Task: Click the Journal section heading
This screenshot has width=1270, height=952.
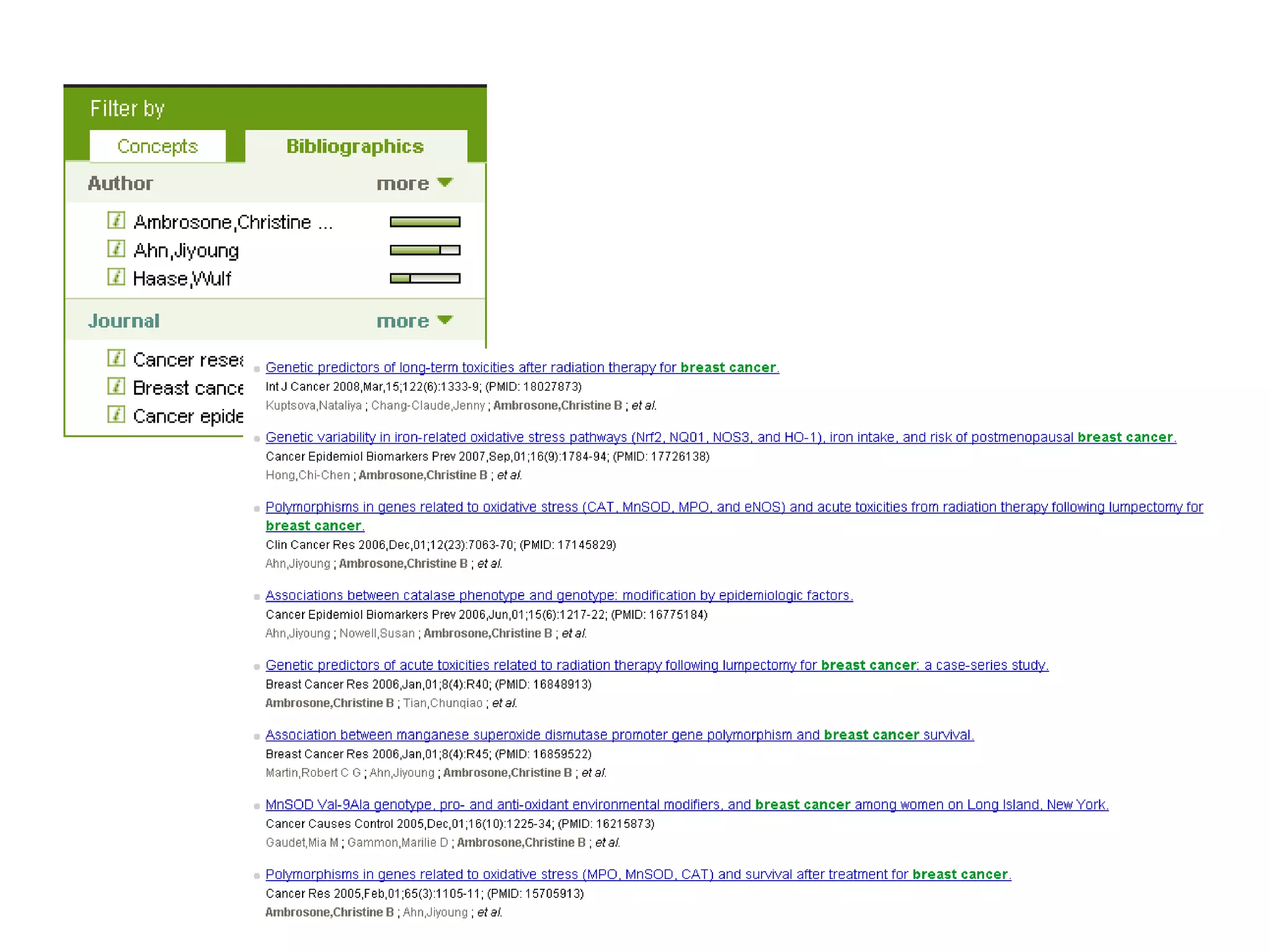Action: click(x=124, y=321)
